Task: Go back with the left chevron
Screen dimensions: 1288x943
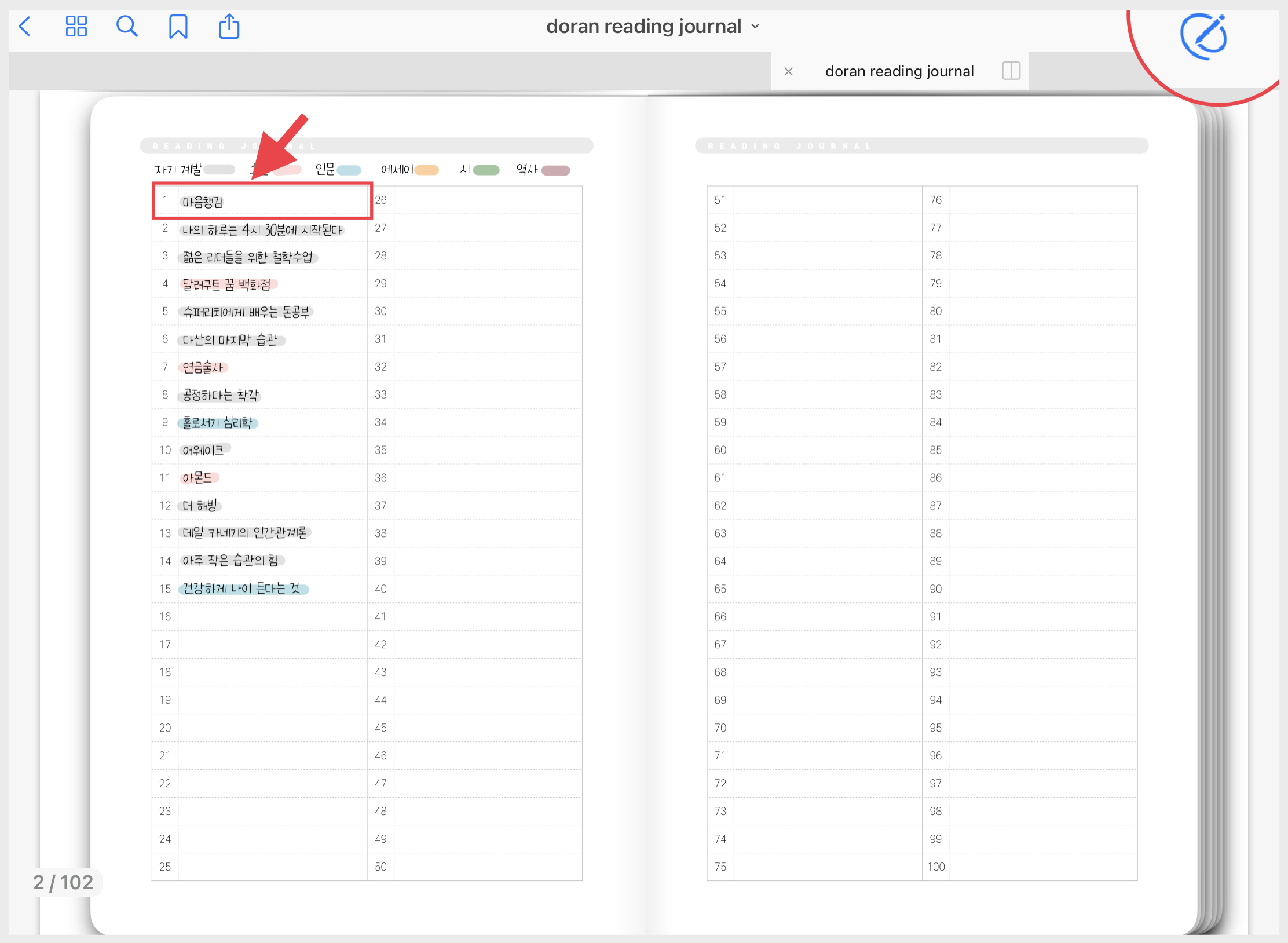Action: click(x=25, y=27)
